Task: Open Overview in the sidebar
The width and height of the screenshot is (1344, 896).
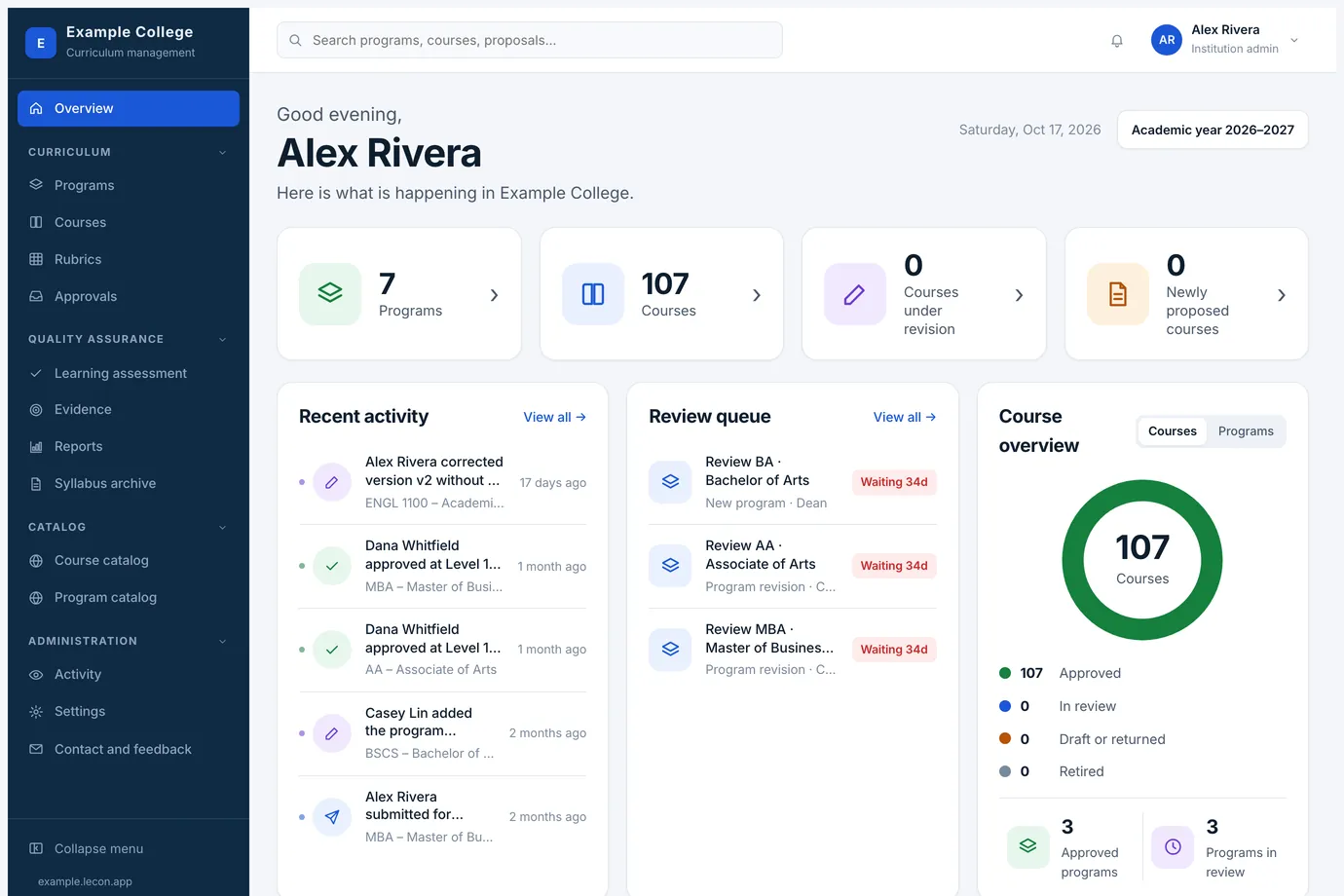Action: 129,108
